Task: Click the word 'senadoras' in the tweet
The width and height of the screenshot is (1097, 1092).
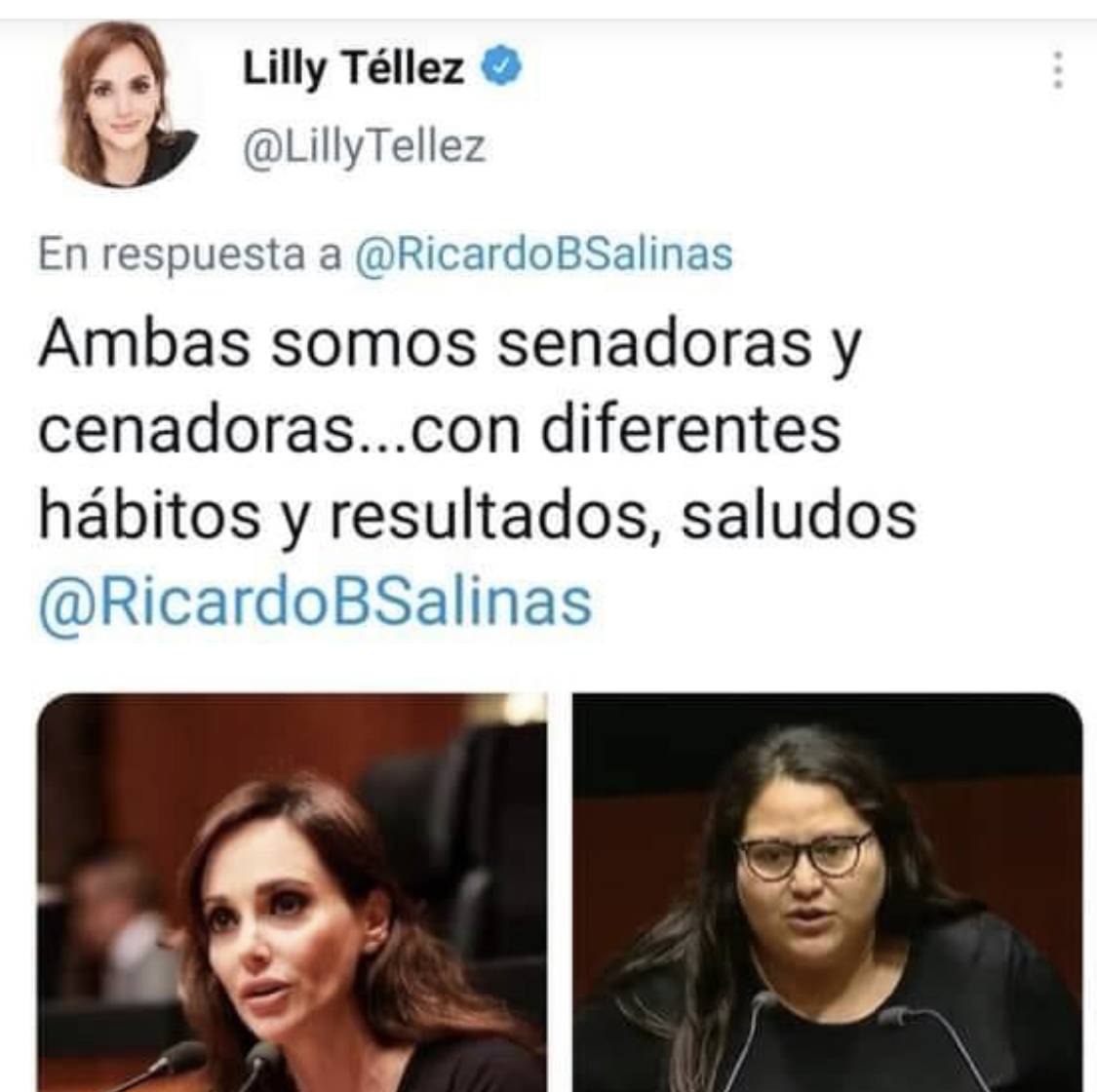Action: click(654, 344)
